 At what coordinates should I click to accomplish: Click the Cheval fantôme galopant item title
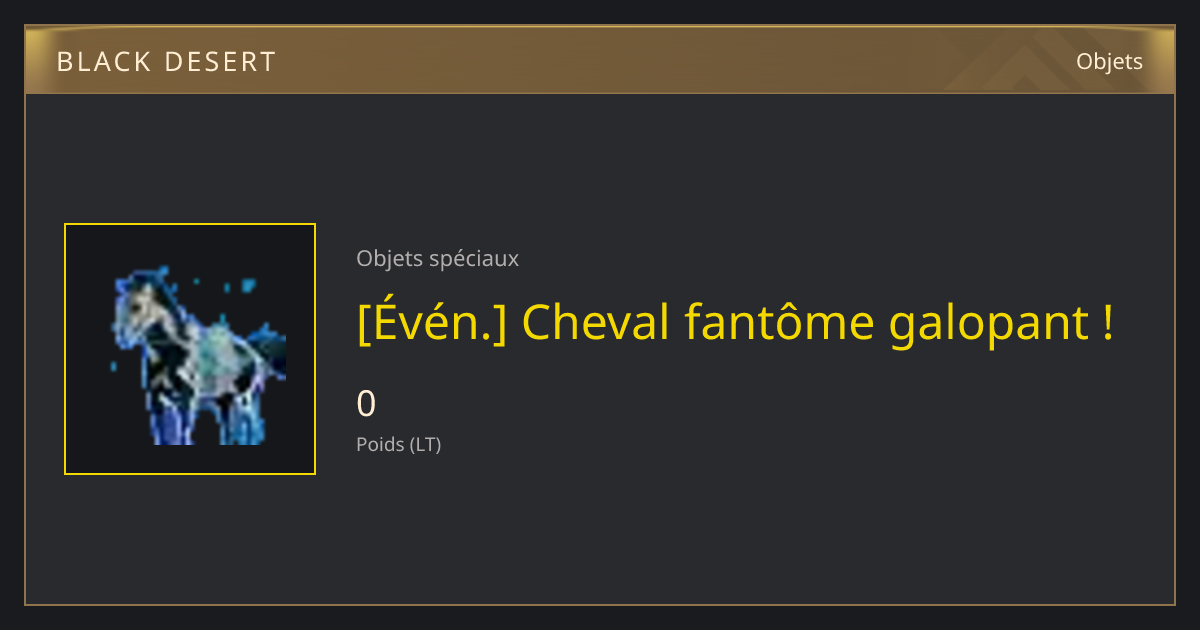735,323
